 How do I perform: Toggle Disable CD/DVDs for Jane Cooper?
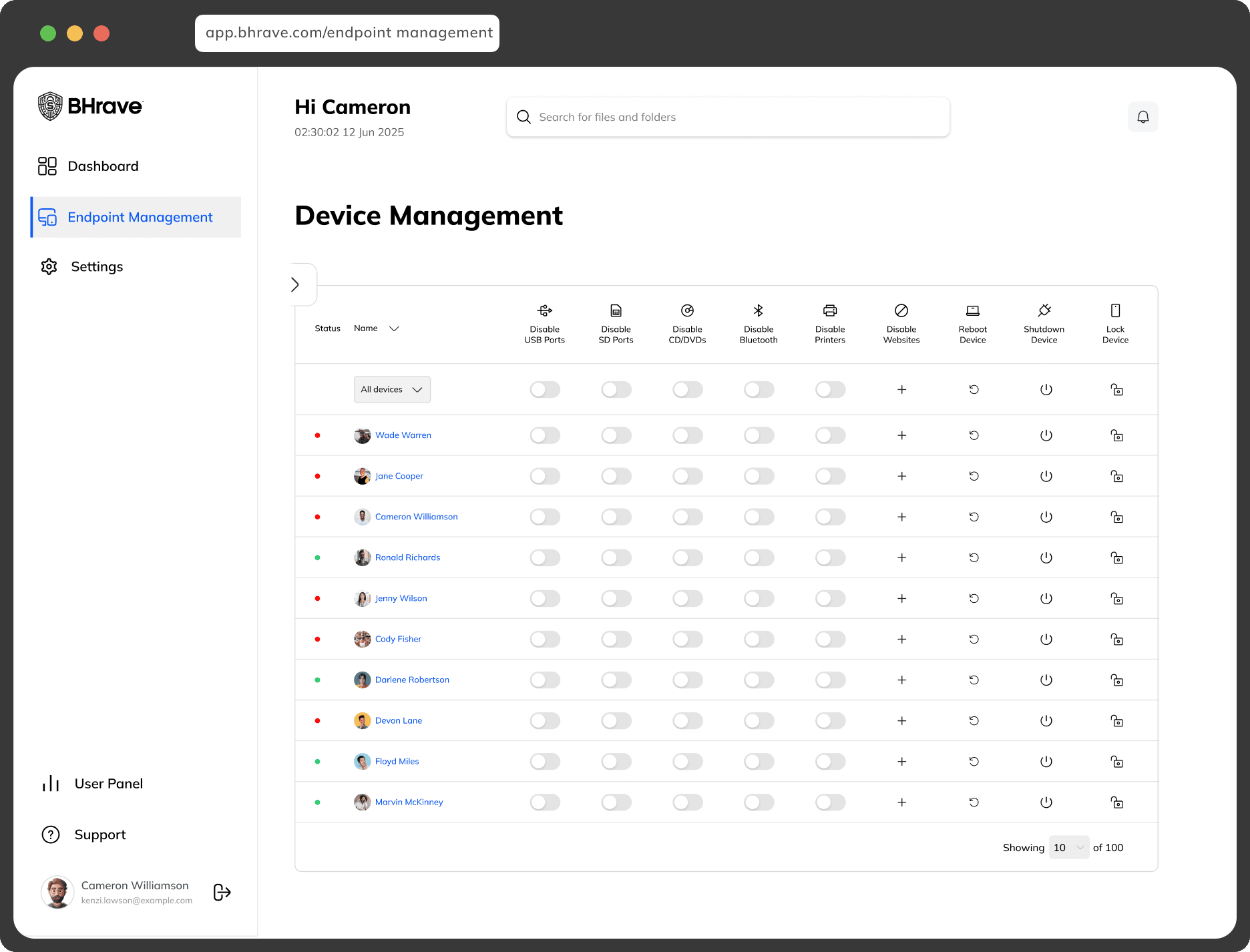[688, 476]
